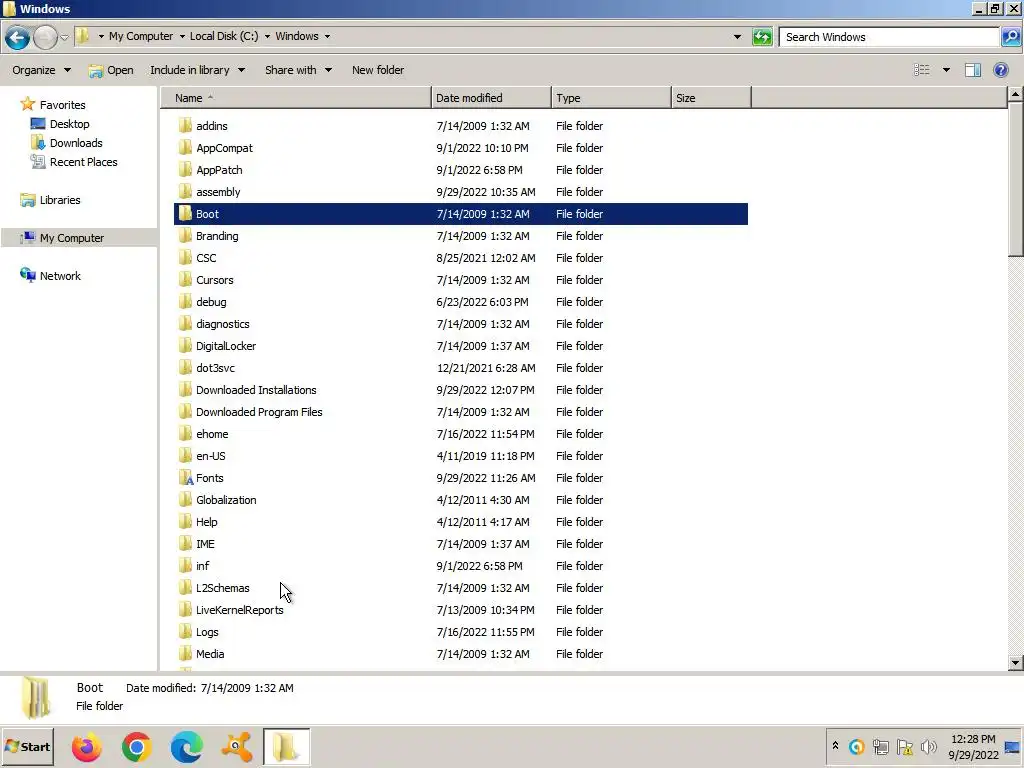Click the search magnifier icon
The image size is (1024, 768).
point(1010,37)
